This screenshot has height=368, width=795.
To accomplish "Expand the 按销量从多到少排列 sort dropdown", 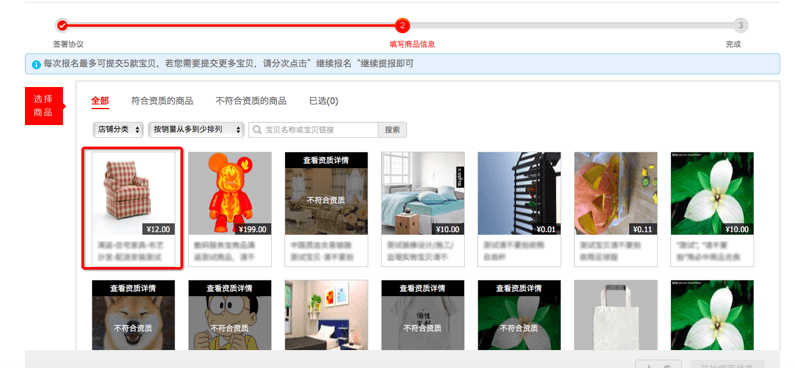I will 196,130.
